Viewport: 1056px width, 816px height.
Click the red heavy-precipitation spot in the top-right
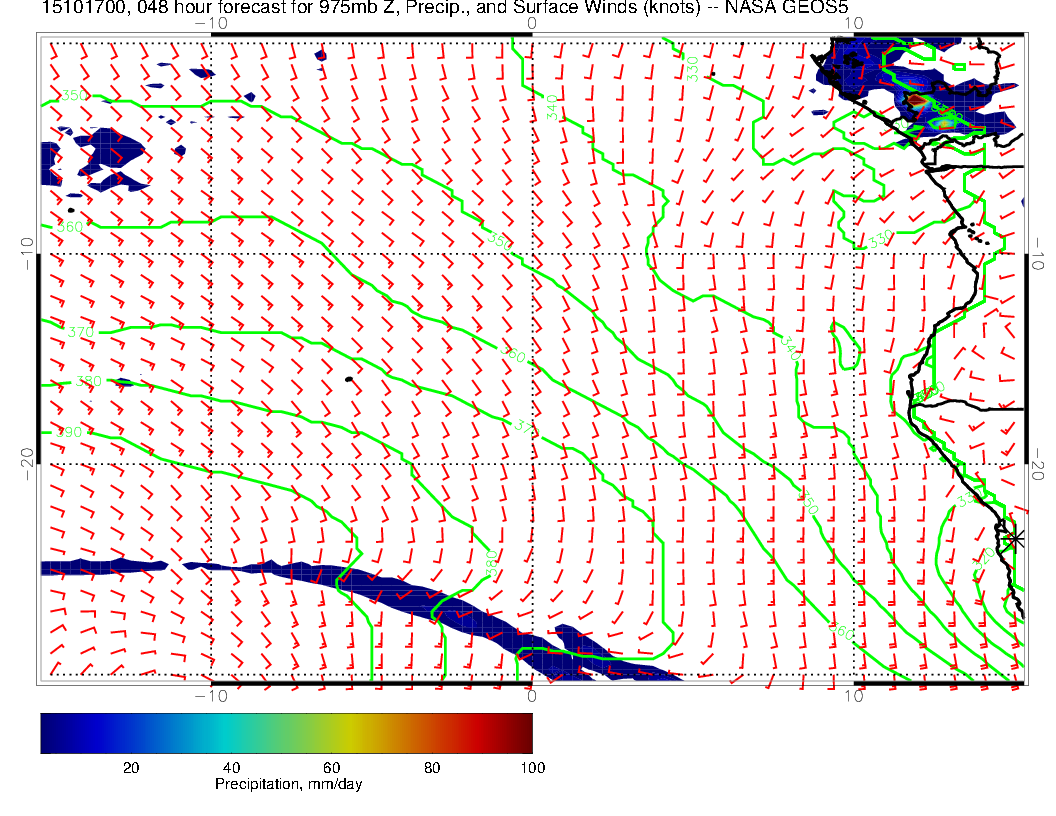(918, 100)
